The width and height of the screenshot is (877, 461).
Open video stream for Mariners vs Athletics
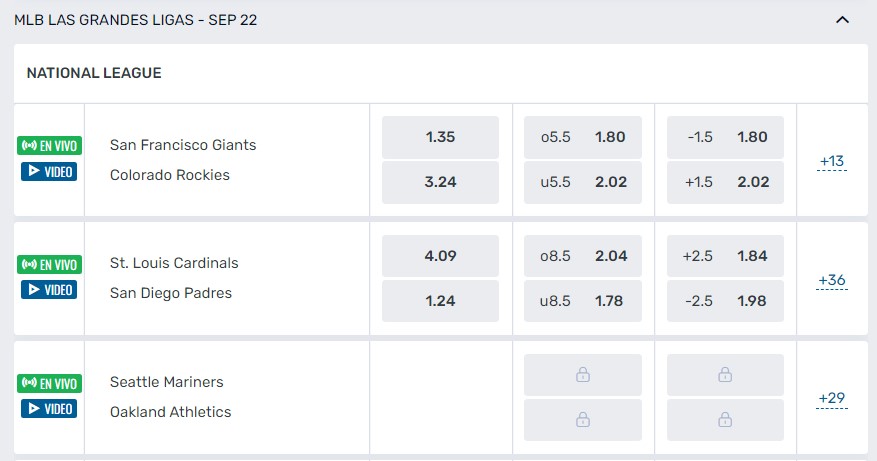click(48, 408)
